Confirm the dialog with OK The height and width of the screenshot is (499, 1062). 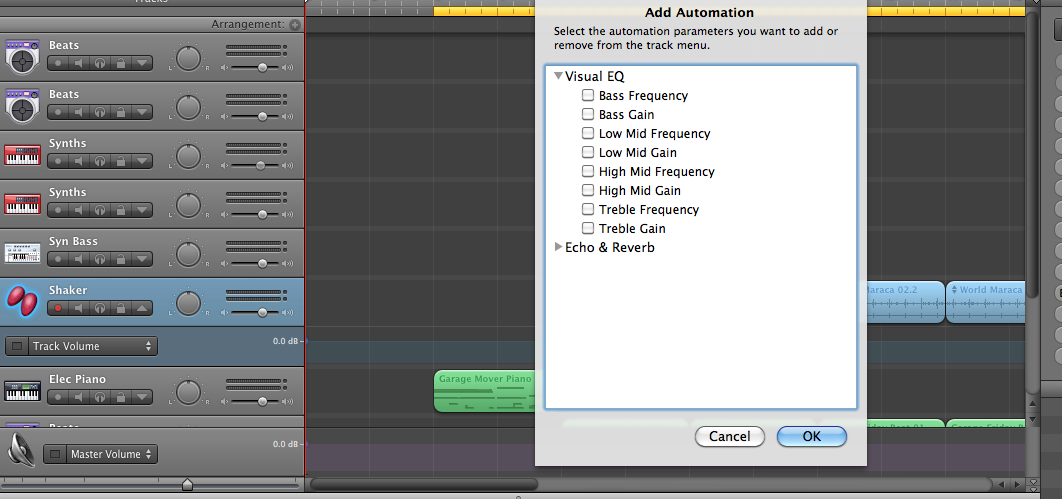tap(811, 437)
